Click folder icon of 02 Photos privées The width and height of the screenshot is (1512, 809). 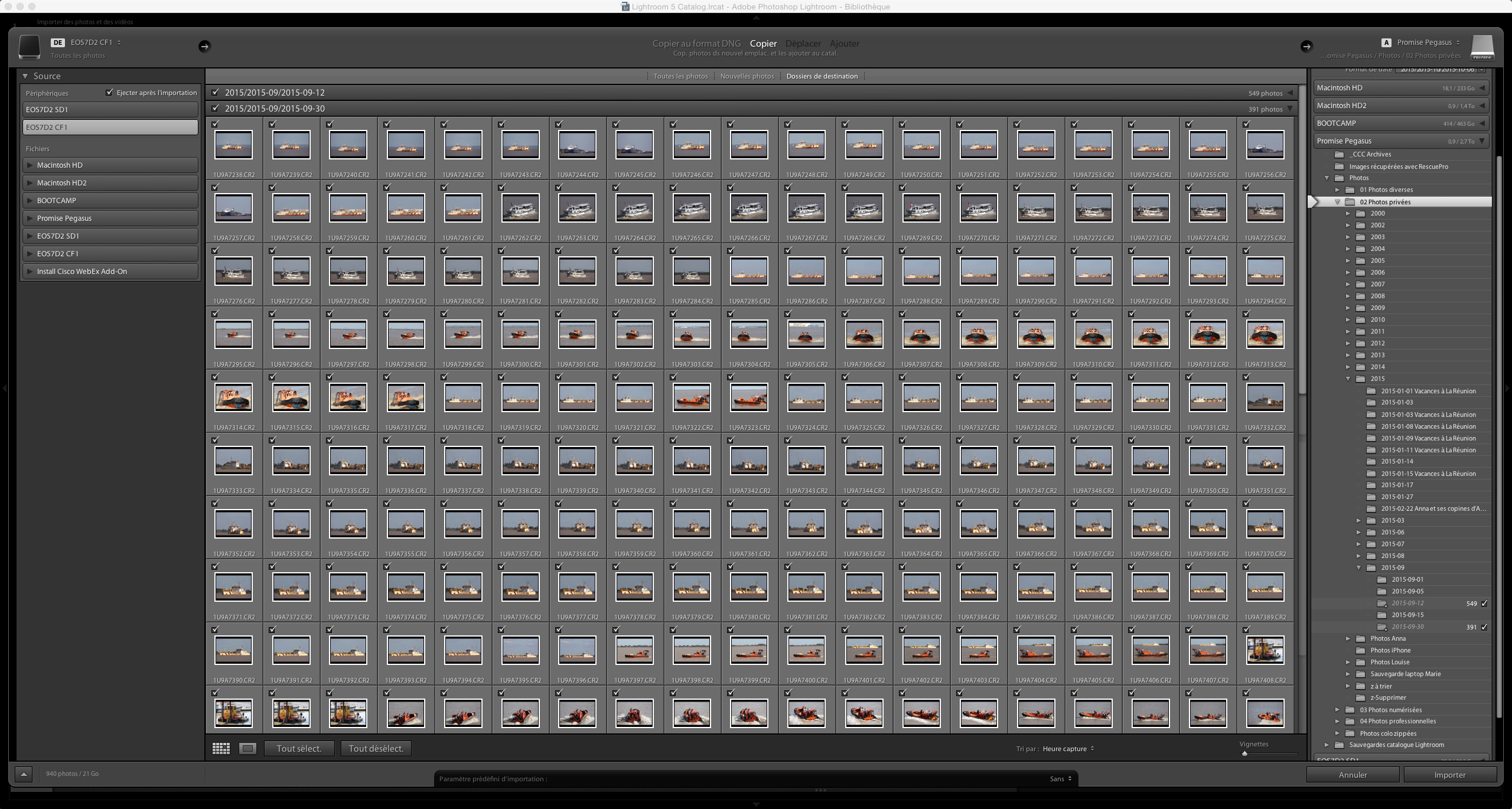click(x=1350, y=202)
